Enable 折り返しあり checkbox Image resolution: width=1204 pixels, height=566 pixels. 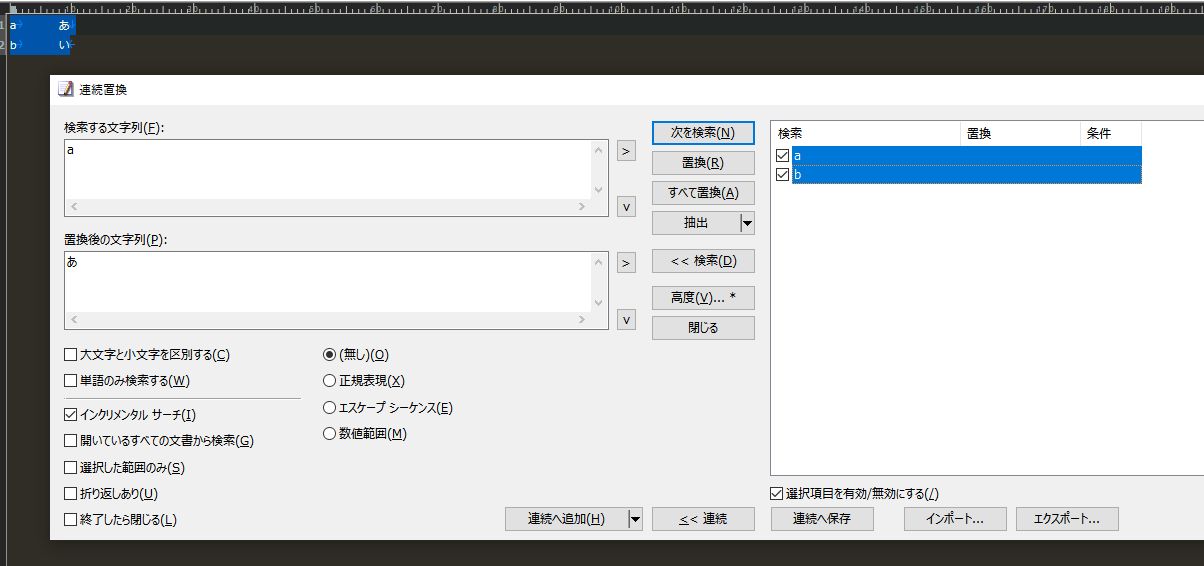(70, 493)
